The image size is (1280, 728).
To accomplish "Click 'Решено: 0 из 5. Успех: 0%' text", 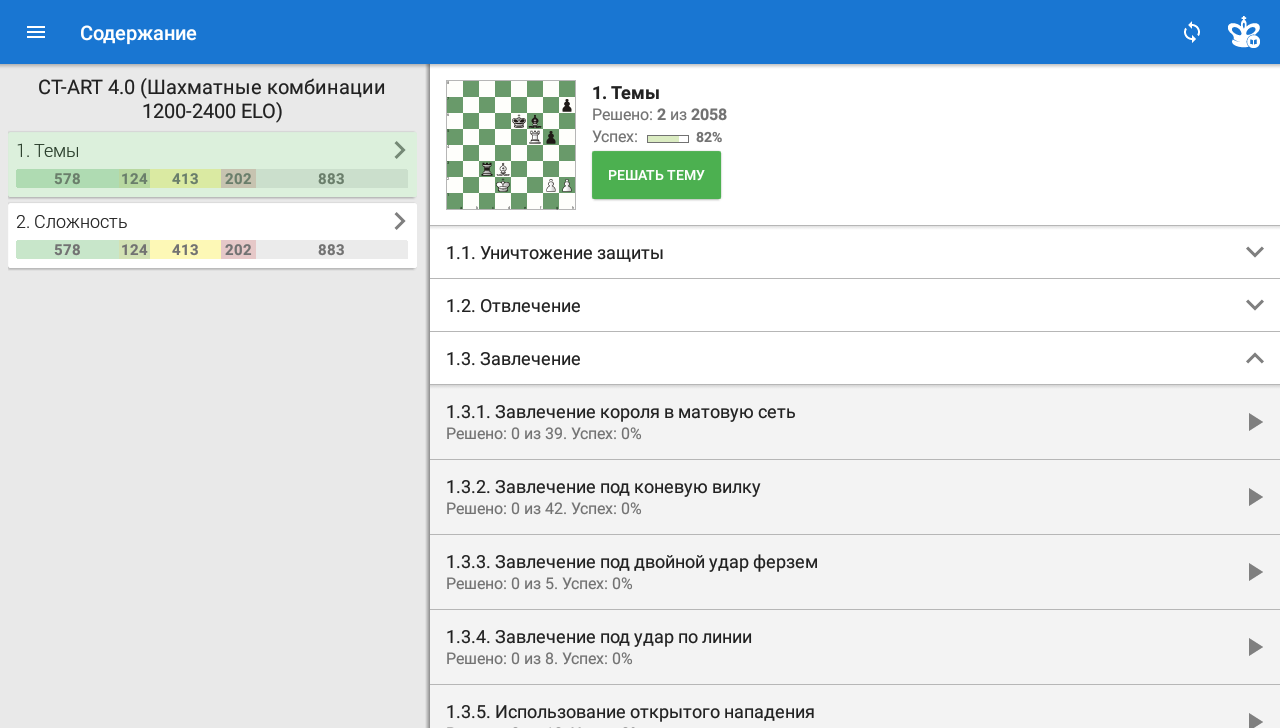I will [539, 584].
